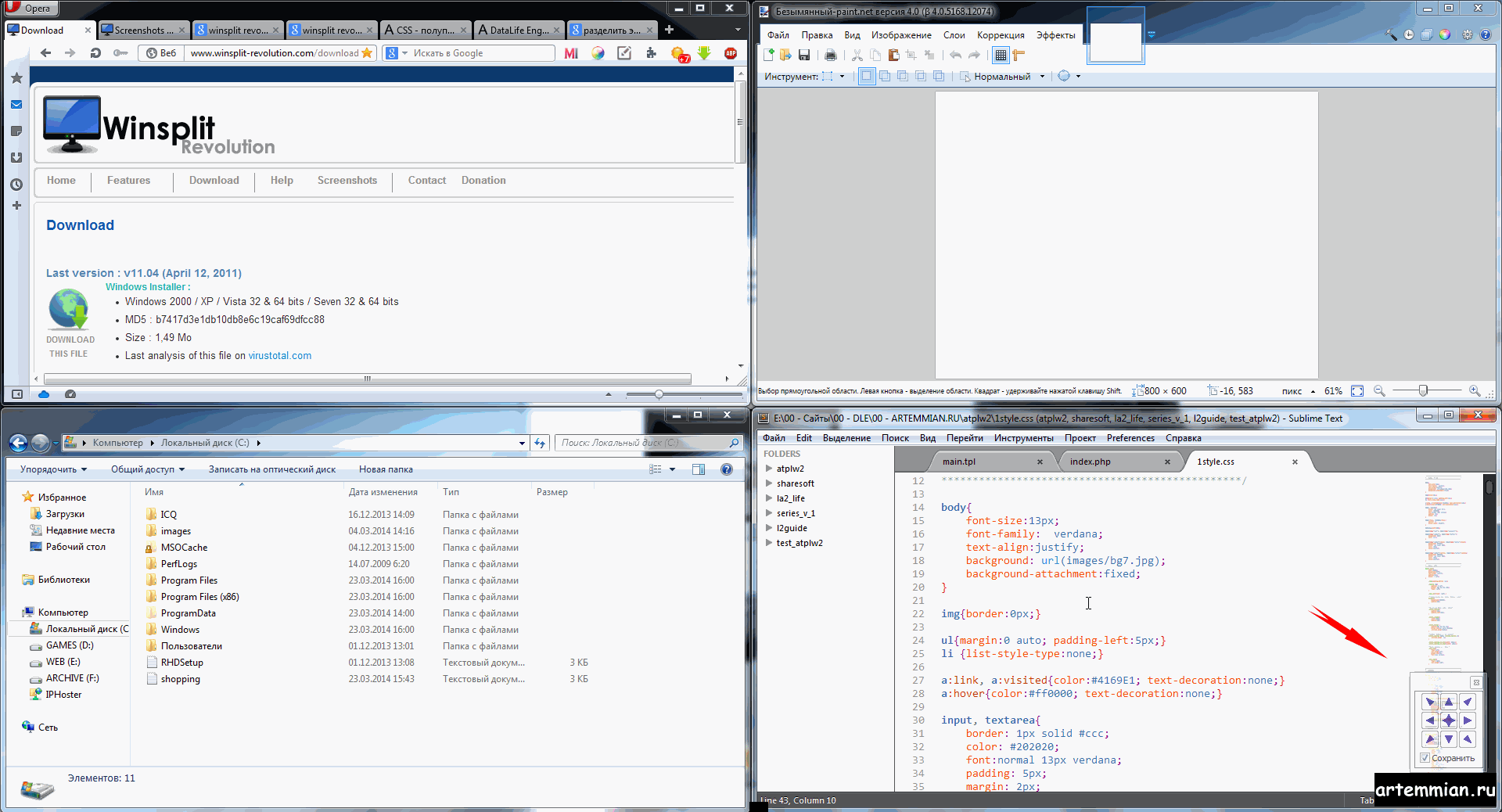
Task: Open Explorer address bar history dropdown
Action: [522, 443]
